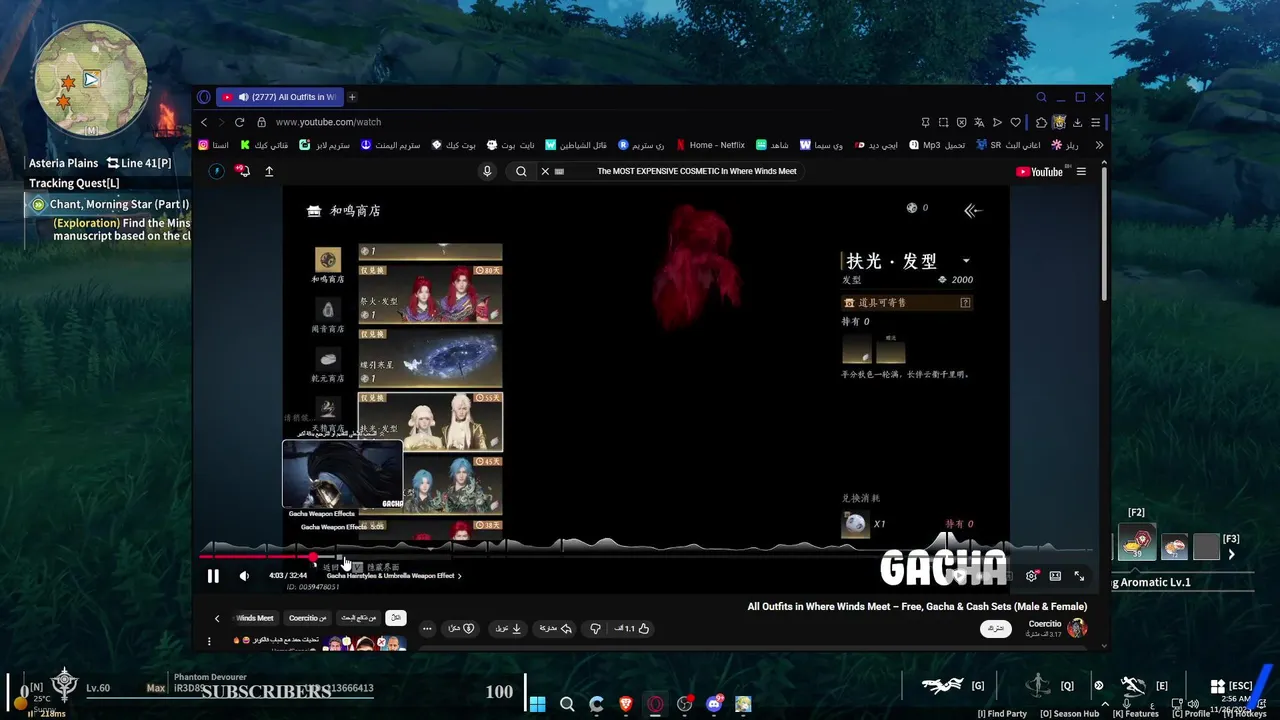Viewport: 1280px width, 720px height.
Task: Select the 'Winds Meet' filter chip
Action: click(x=255, y=618)
